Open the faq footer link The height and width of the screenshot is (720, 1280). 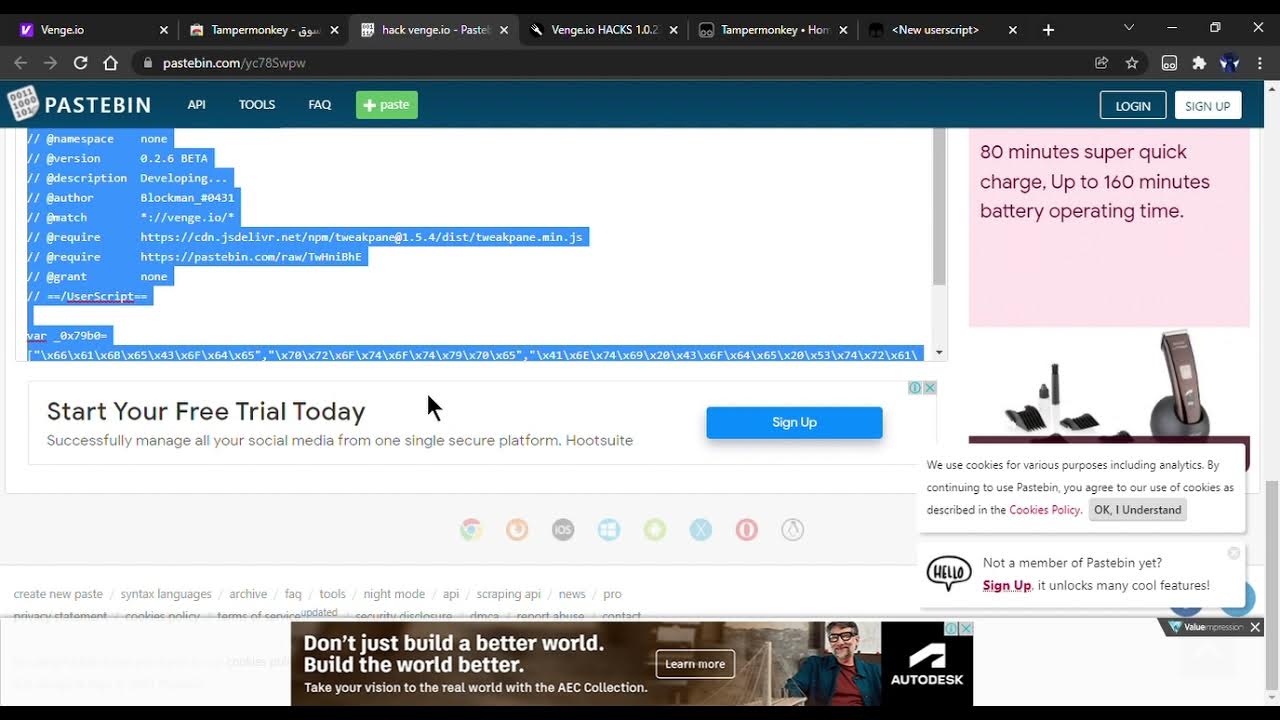[x=293, y=594]
